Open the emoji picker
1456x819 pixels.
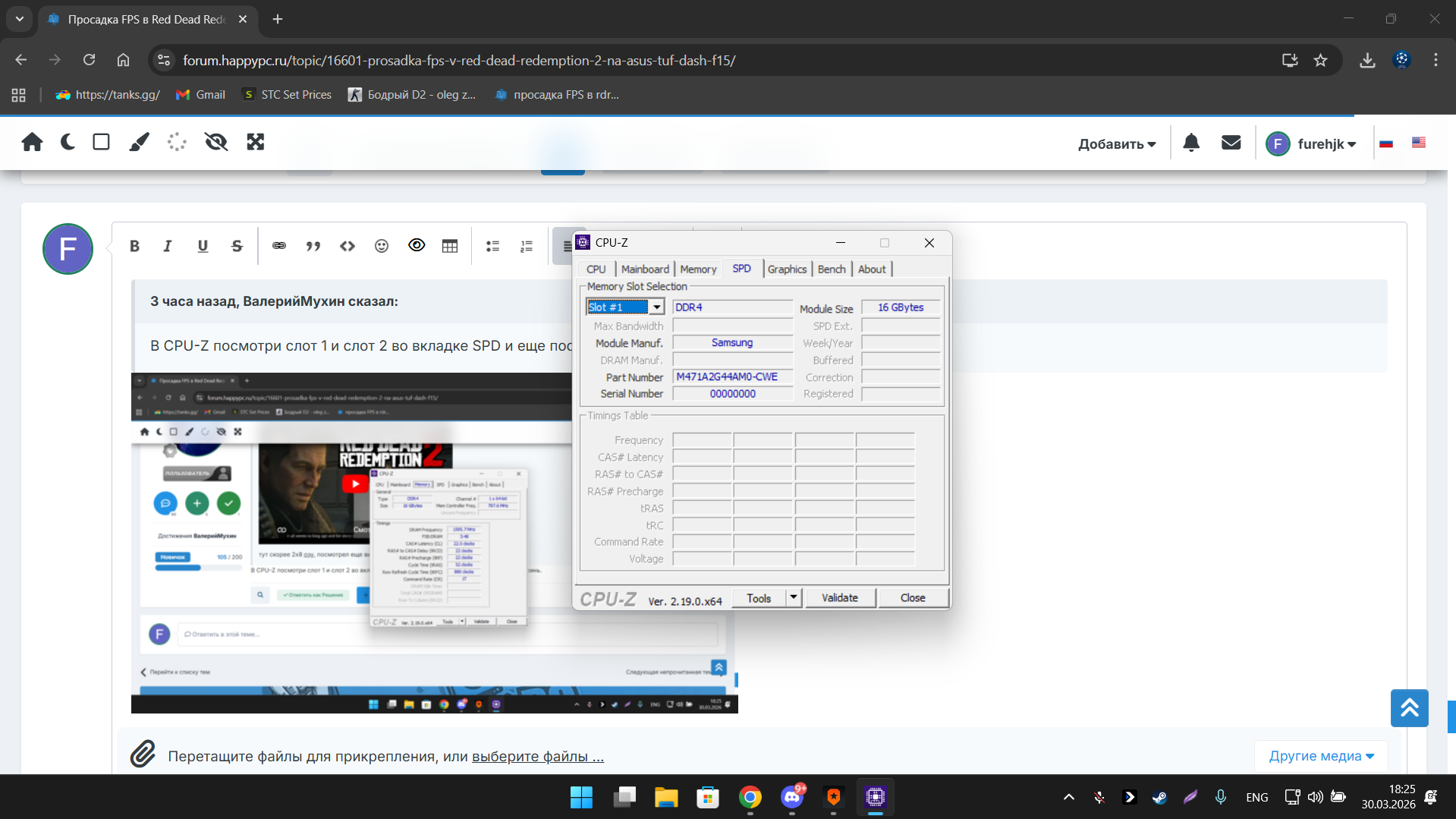click(382, 246)
